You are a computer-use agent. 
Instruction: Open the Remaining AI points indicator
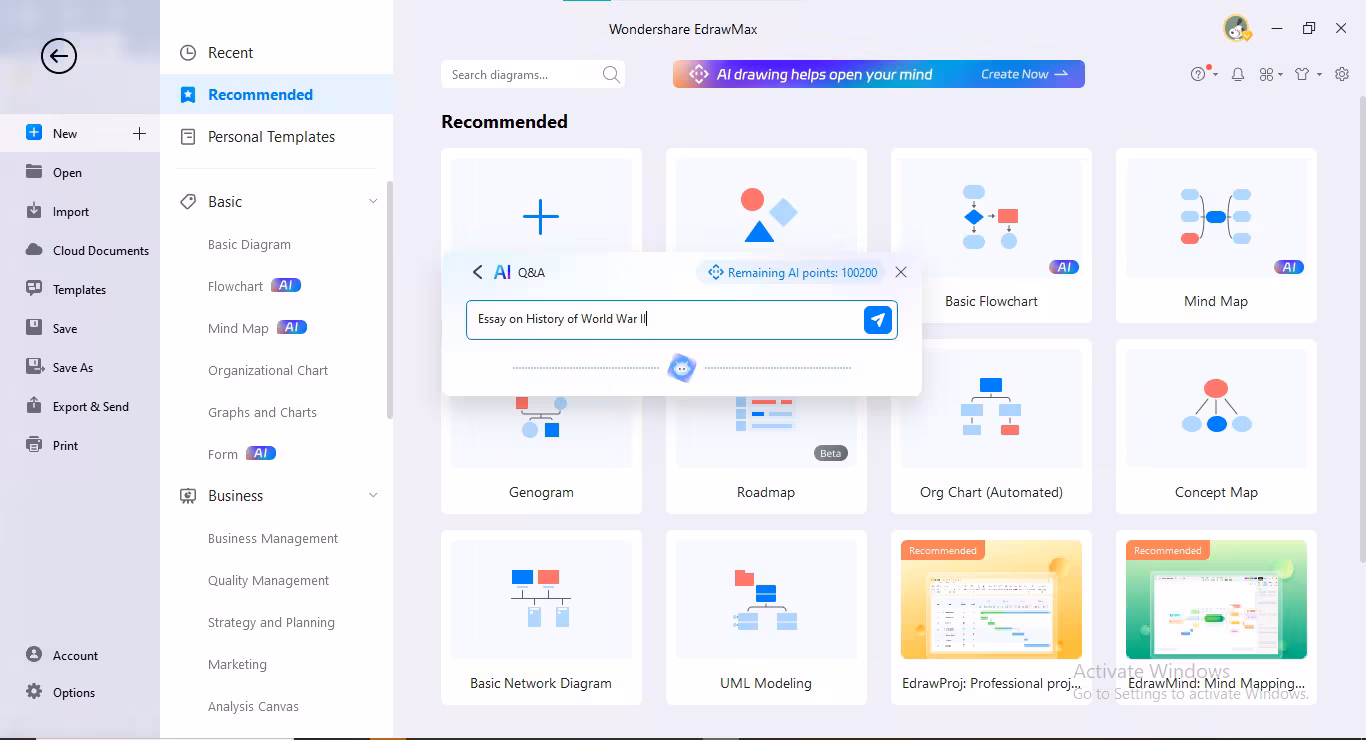tap(792, 272)
